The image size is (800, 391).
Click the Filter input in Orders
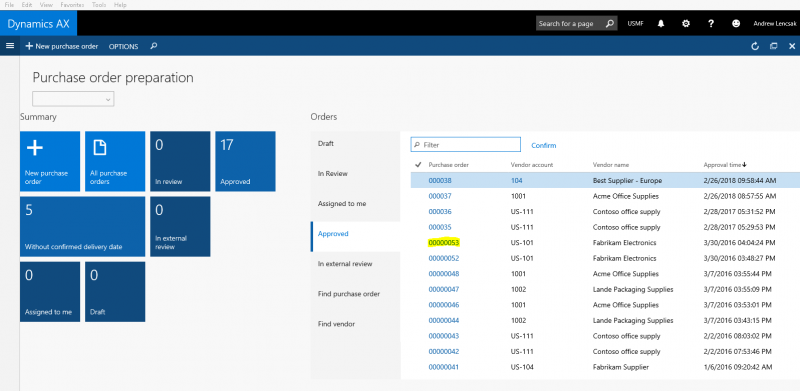point(466,145)
